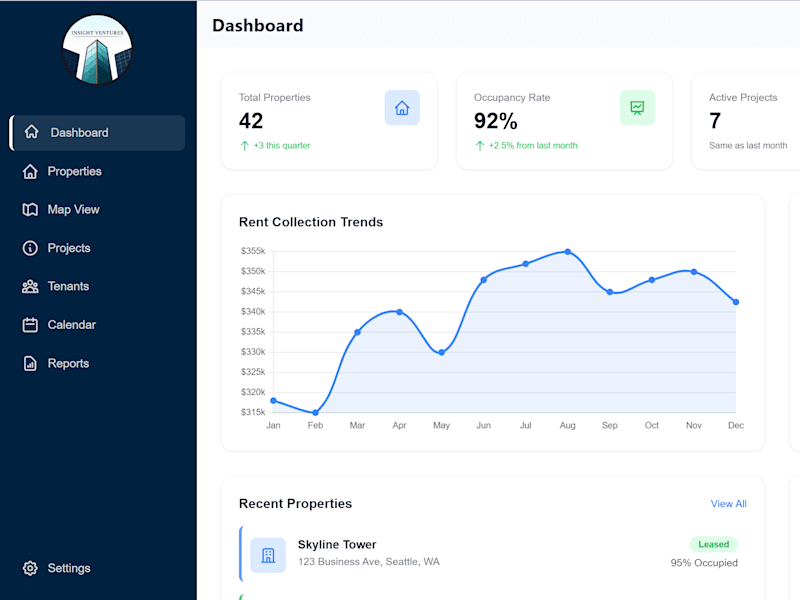Click the Skyline Tower building icon
800x600 pixels.
click(268, 555)
